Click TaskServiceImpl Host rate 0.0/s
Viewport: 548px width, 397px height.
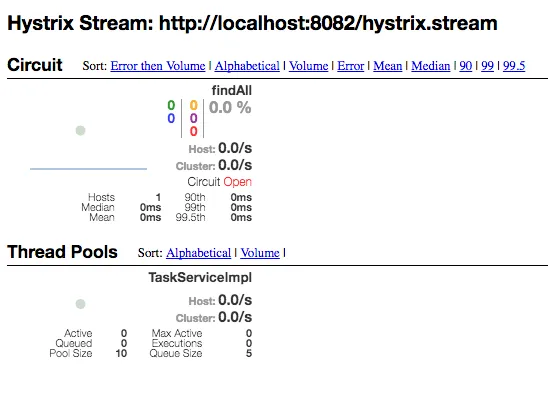pos(235,300)
